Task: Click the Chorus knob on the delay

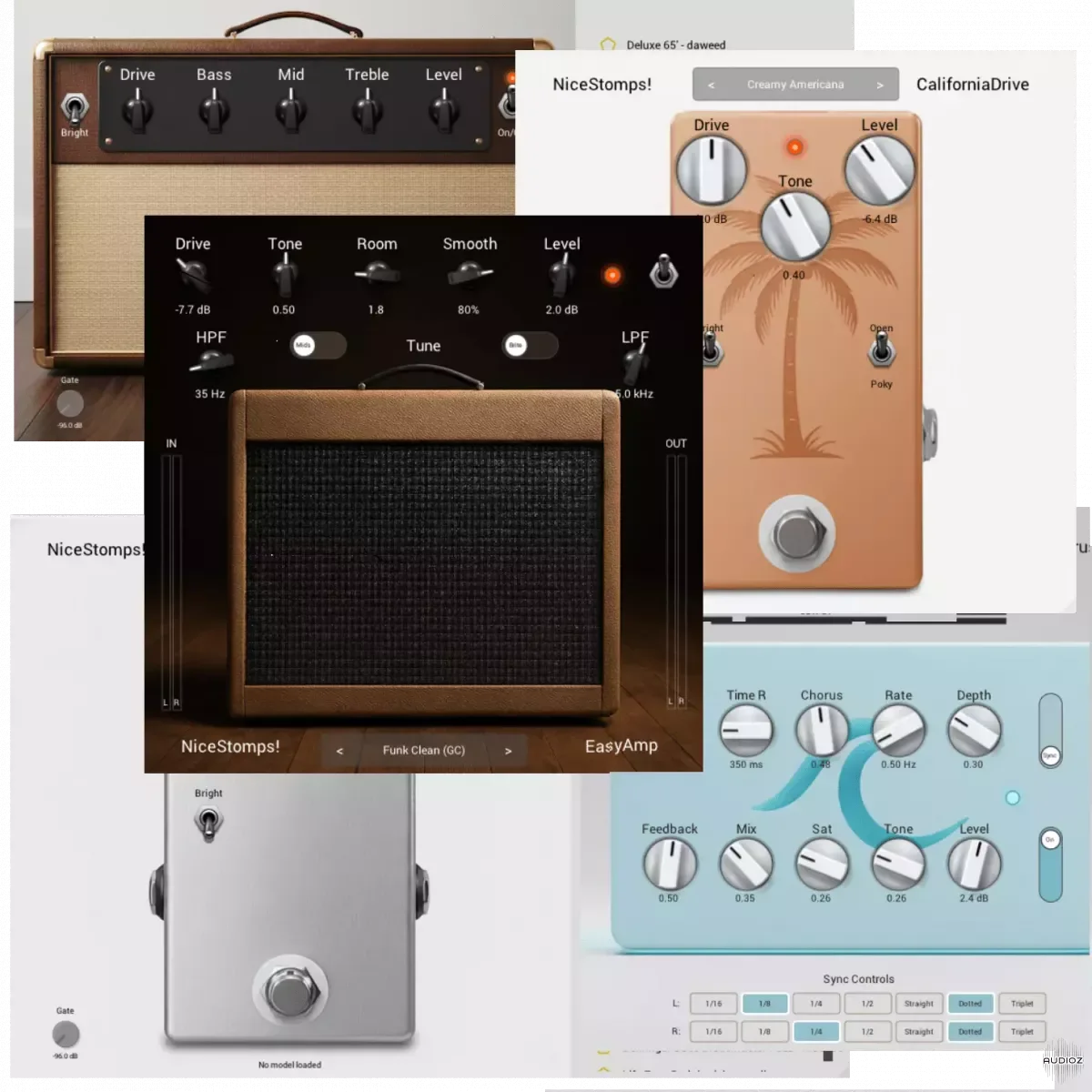Action: (x=822, y=731)
